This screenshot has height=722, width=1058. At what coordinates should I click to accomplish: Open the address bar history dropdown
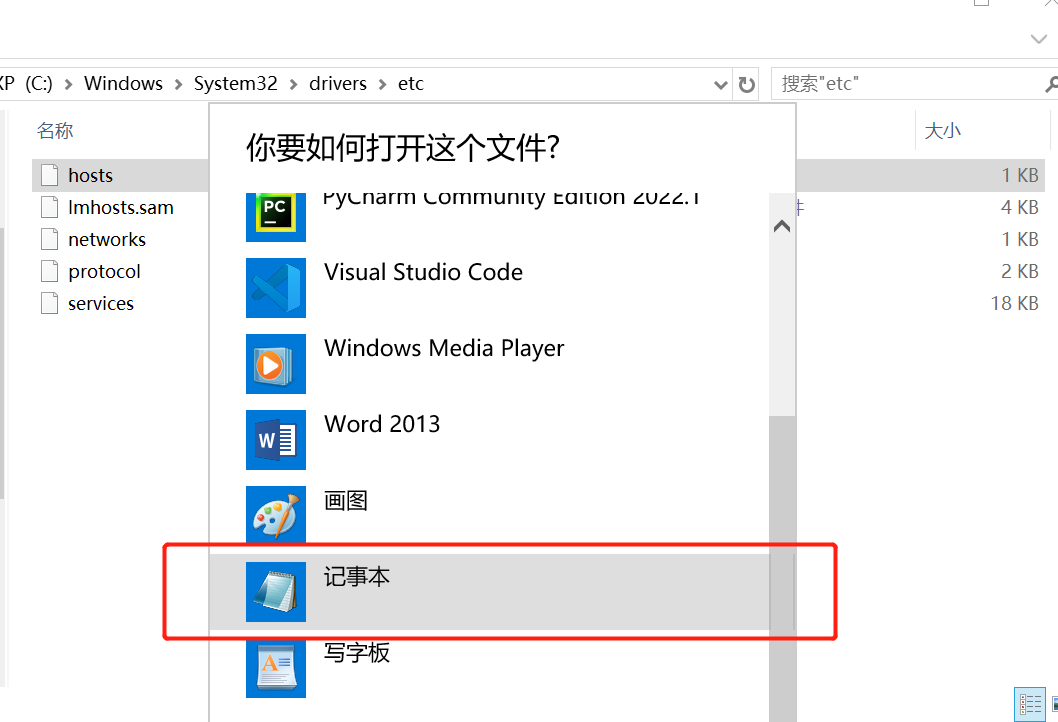[x=721, y=85]
